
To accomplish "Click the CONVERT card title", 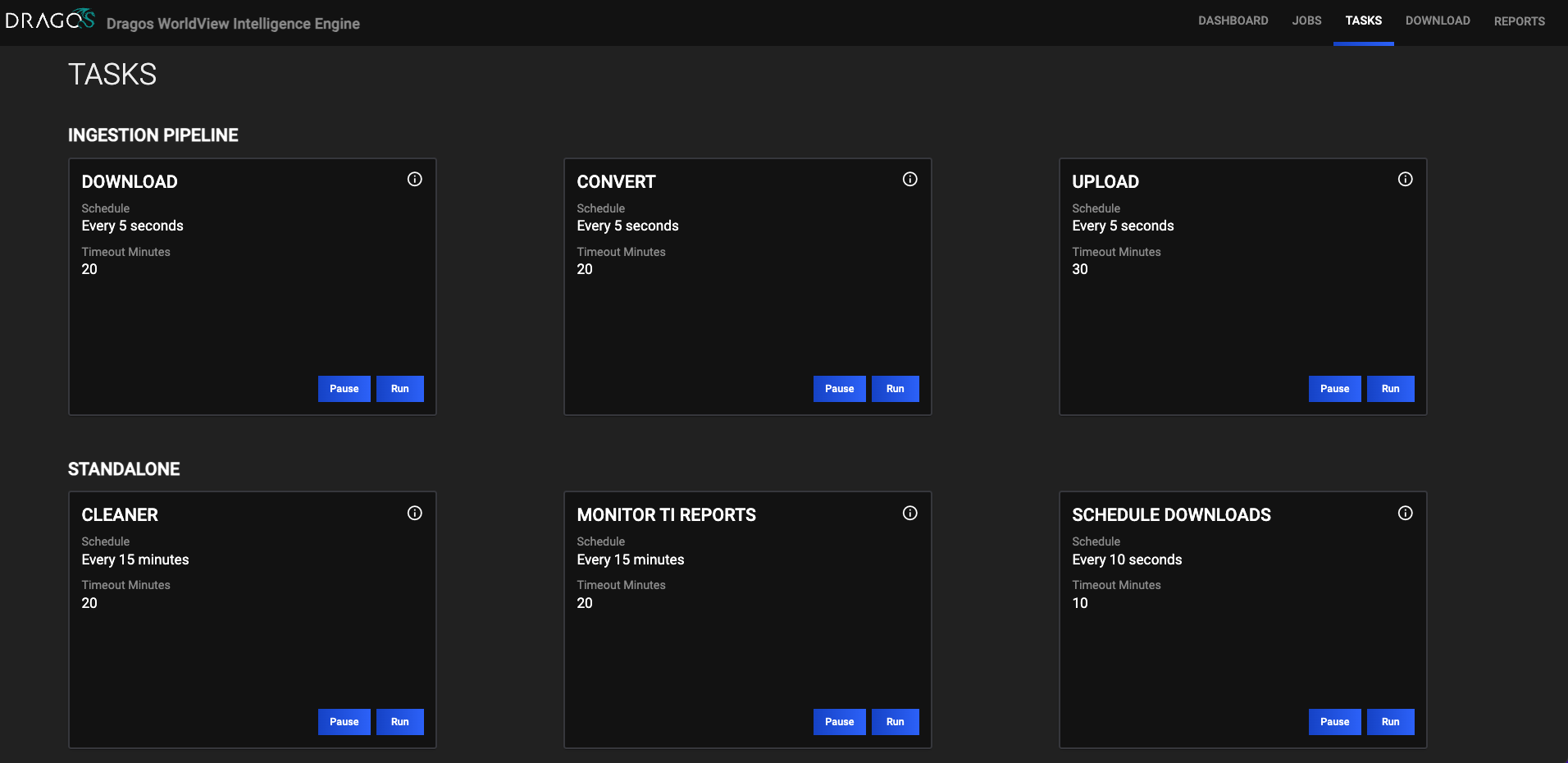I will coord(617,182).
